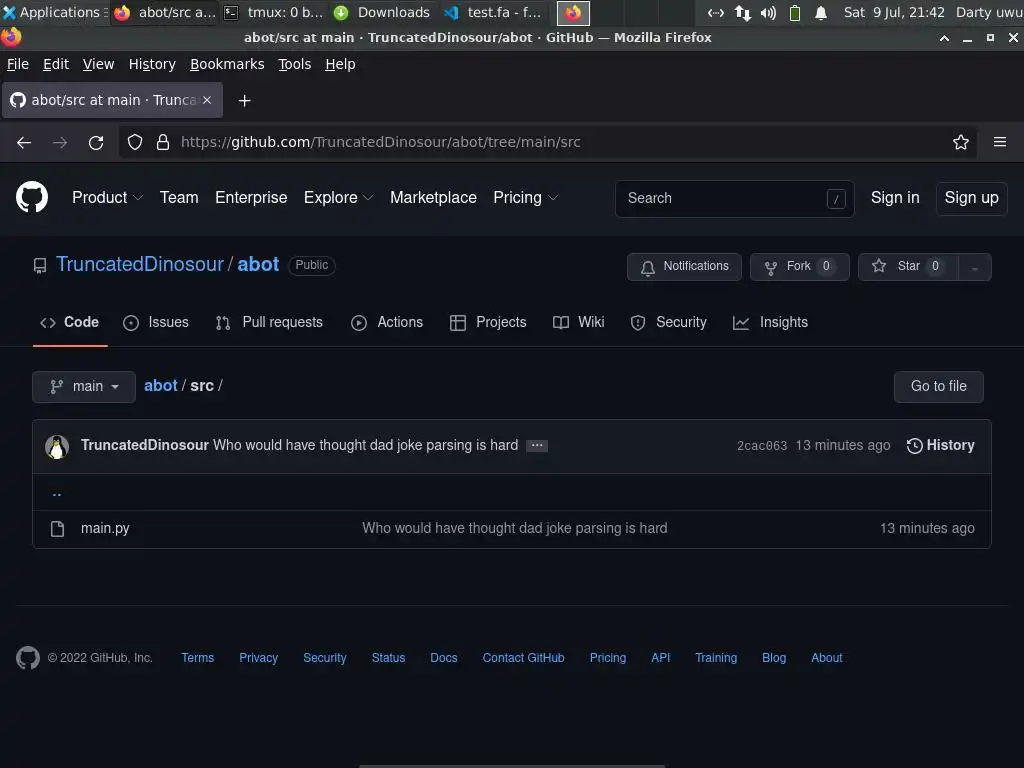Open the Docs footer link

(x=443, y=658)
